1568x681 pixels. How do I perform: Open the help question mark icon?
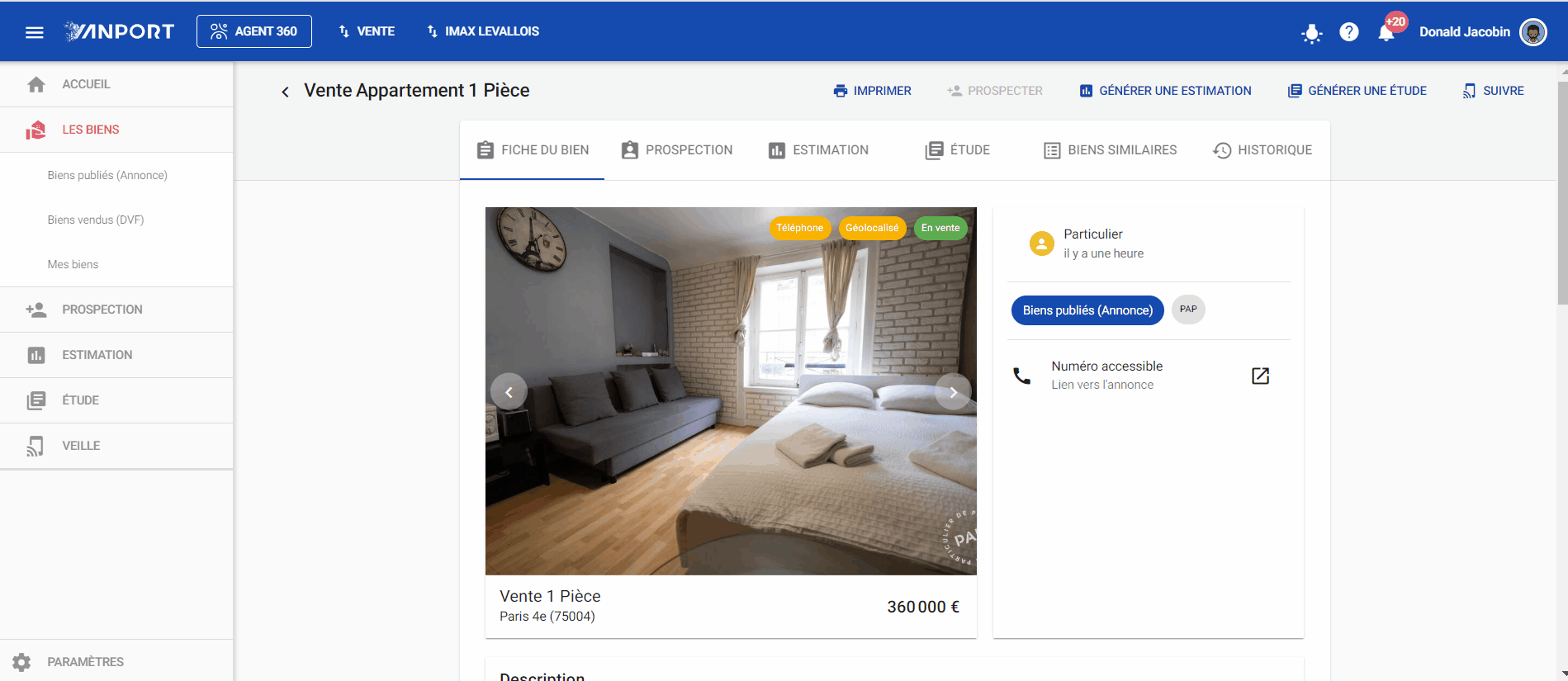(1348, 32)
